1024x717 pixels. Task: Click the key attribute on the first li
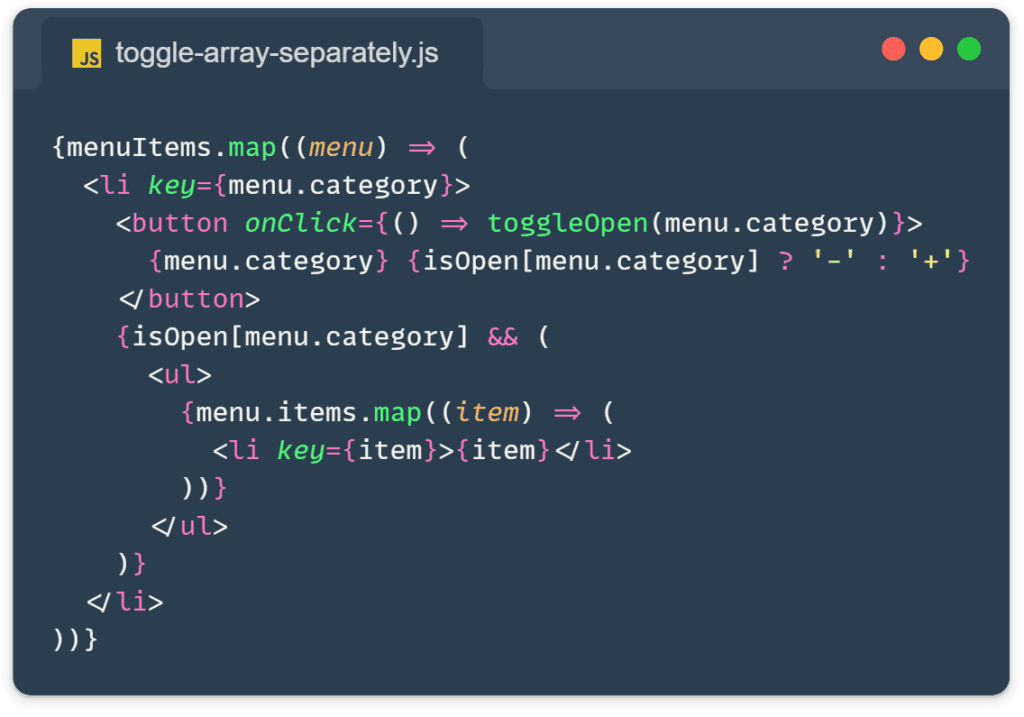(x=173, y=186)
